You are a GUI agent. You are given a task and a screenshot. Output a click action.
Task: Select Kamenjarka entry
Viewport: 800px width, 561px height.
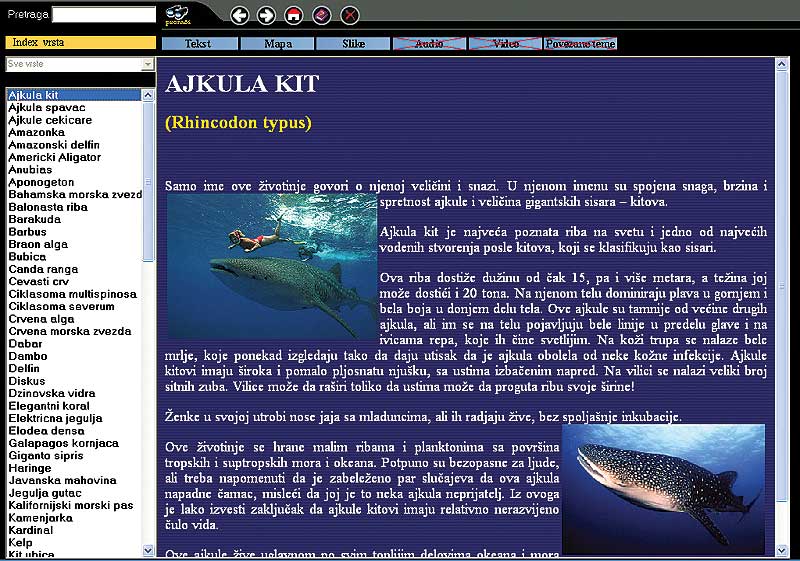(x=74, y=518)
